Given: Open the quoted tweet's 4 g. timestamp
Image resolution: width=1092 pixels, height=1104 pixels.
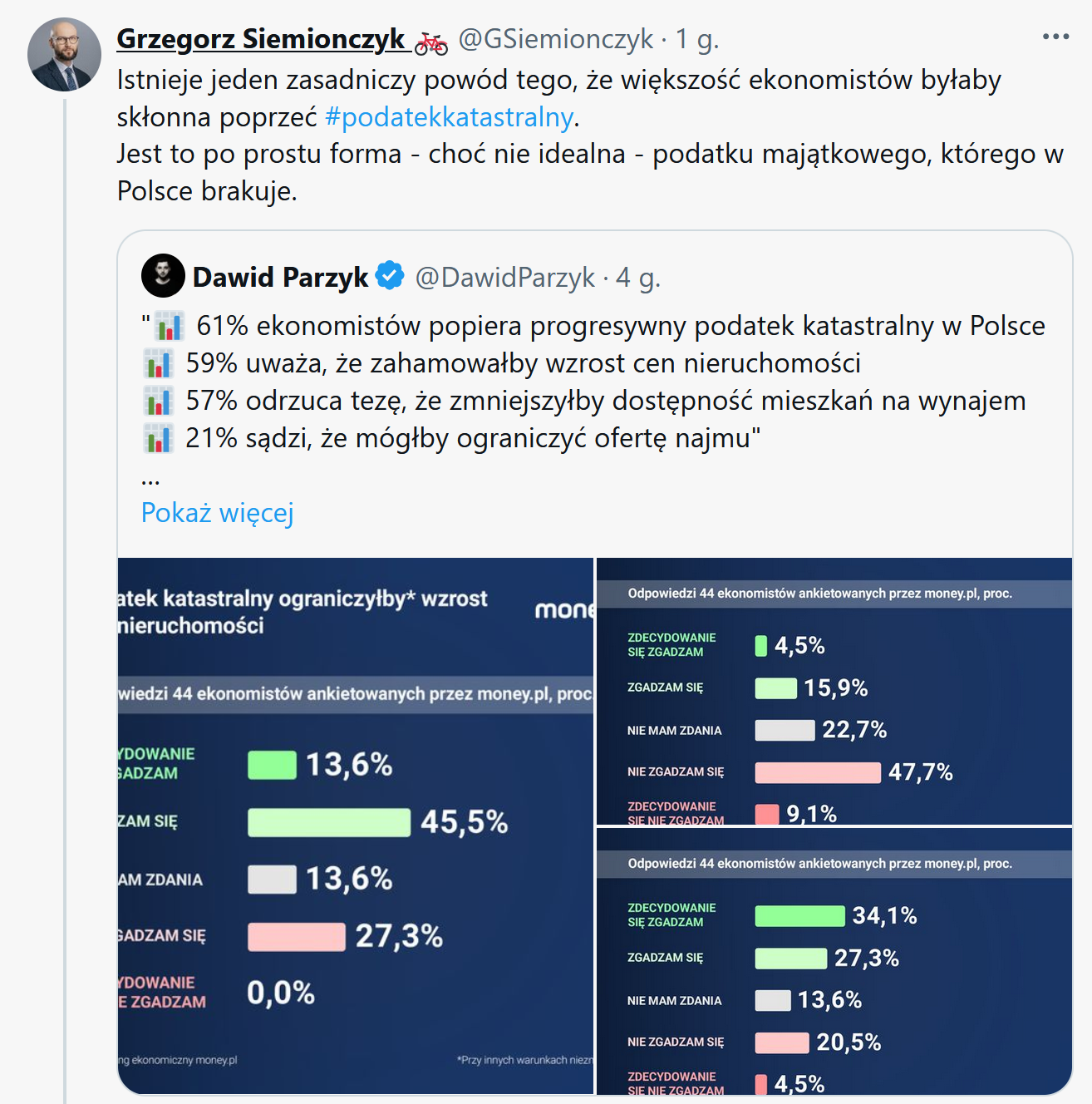Looking at the screenshot, I should point(637,277).
